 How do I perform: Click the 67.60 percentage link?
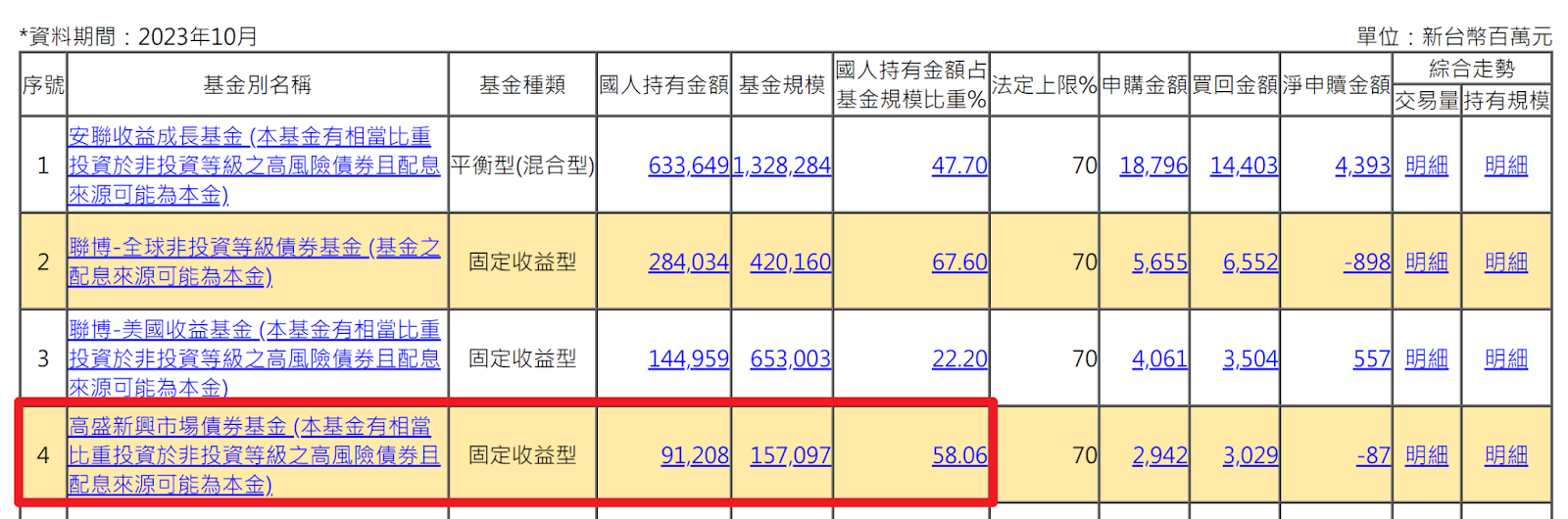[x=959, y=262]
